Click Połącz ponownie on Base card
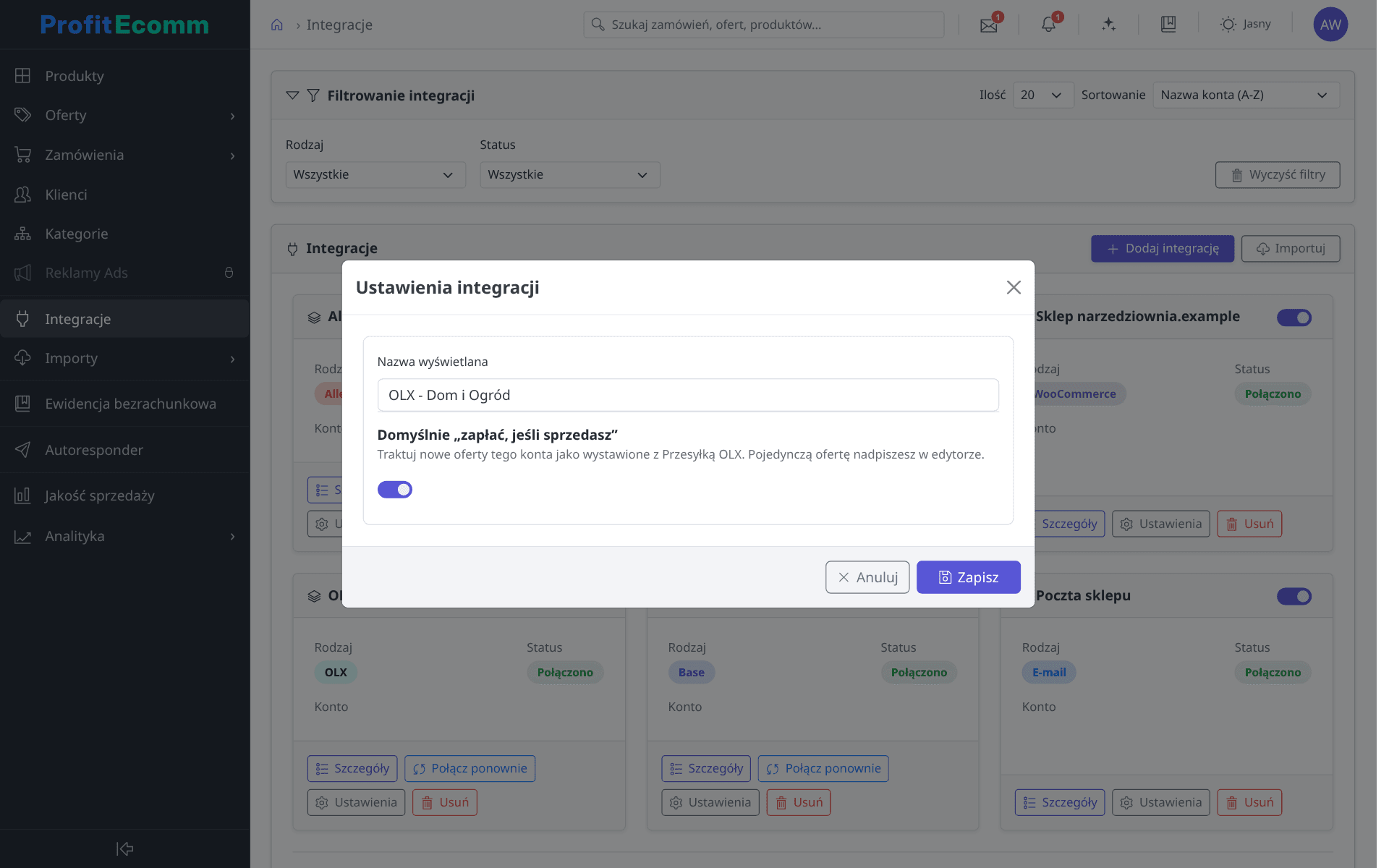1389x868 pixels. (823, 768)
